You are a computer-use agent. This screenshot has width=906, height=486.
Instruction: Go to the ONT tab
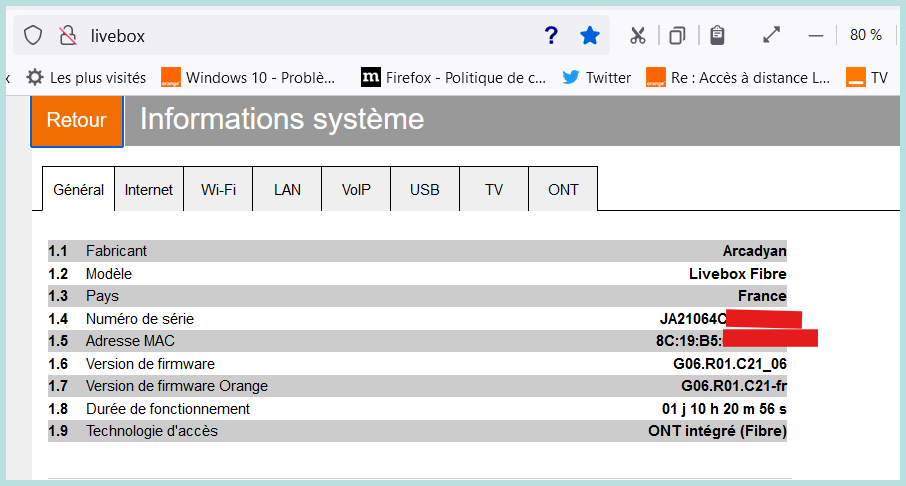tap(563, 190)
